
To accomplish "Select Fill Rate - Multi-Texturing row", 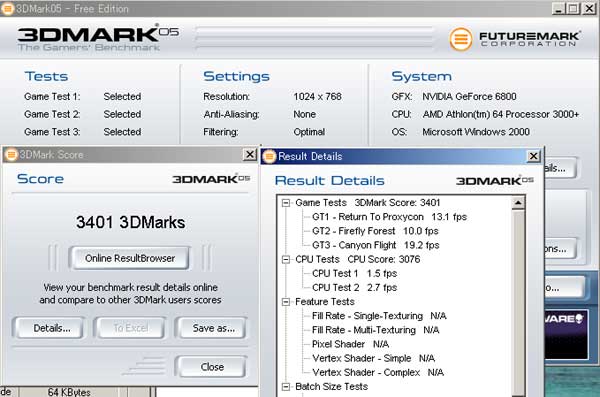I will tap(375, 330).
